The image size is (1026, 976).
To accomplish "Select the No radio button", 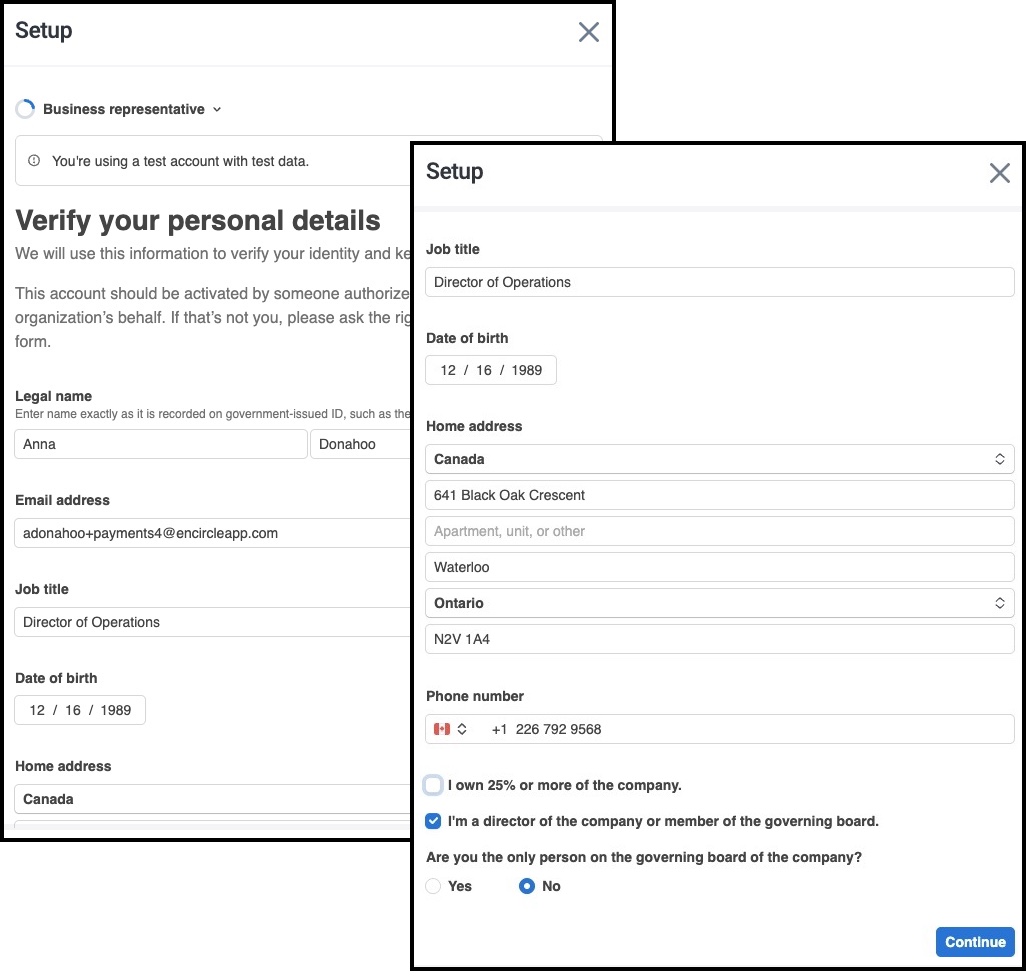I will click(x=527, y=886).
